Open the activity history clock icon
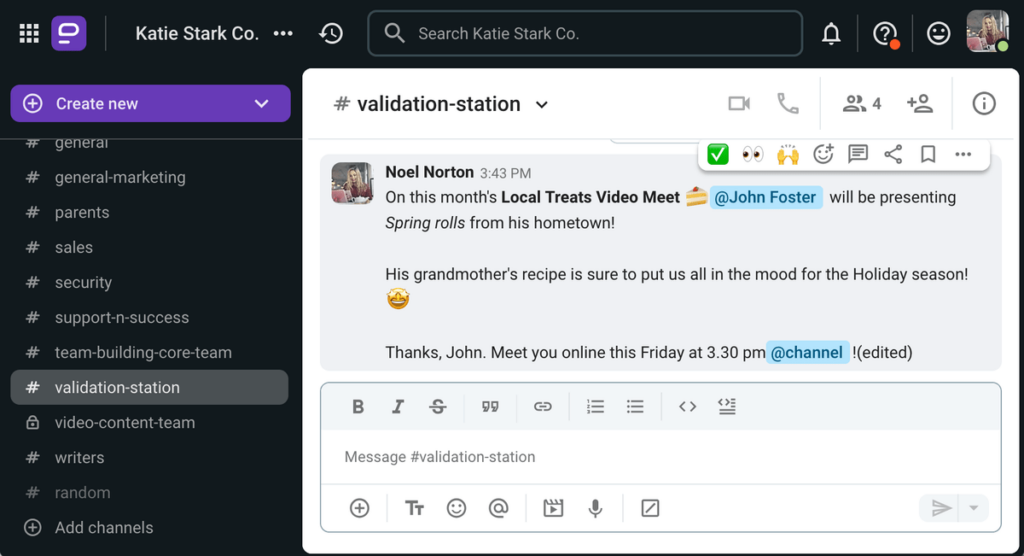The image size is (1024, 556). pos(331,33)
